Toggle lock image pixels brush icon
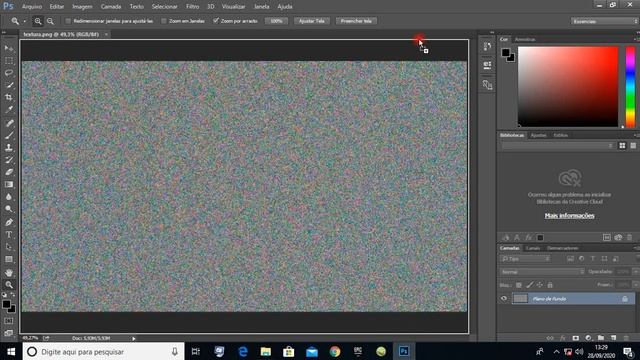 (x=529, y=285)
